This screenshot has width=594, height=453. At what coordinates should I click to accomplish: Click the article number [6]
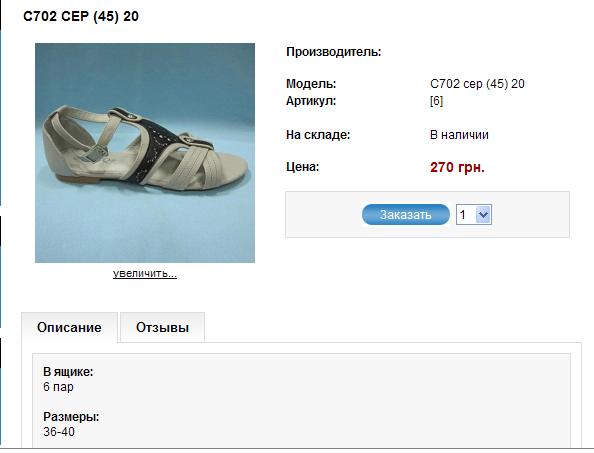436,101
